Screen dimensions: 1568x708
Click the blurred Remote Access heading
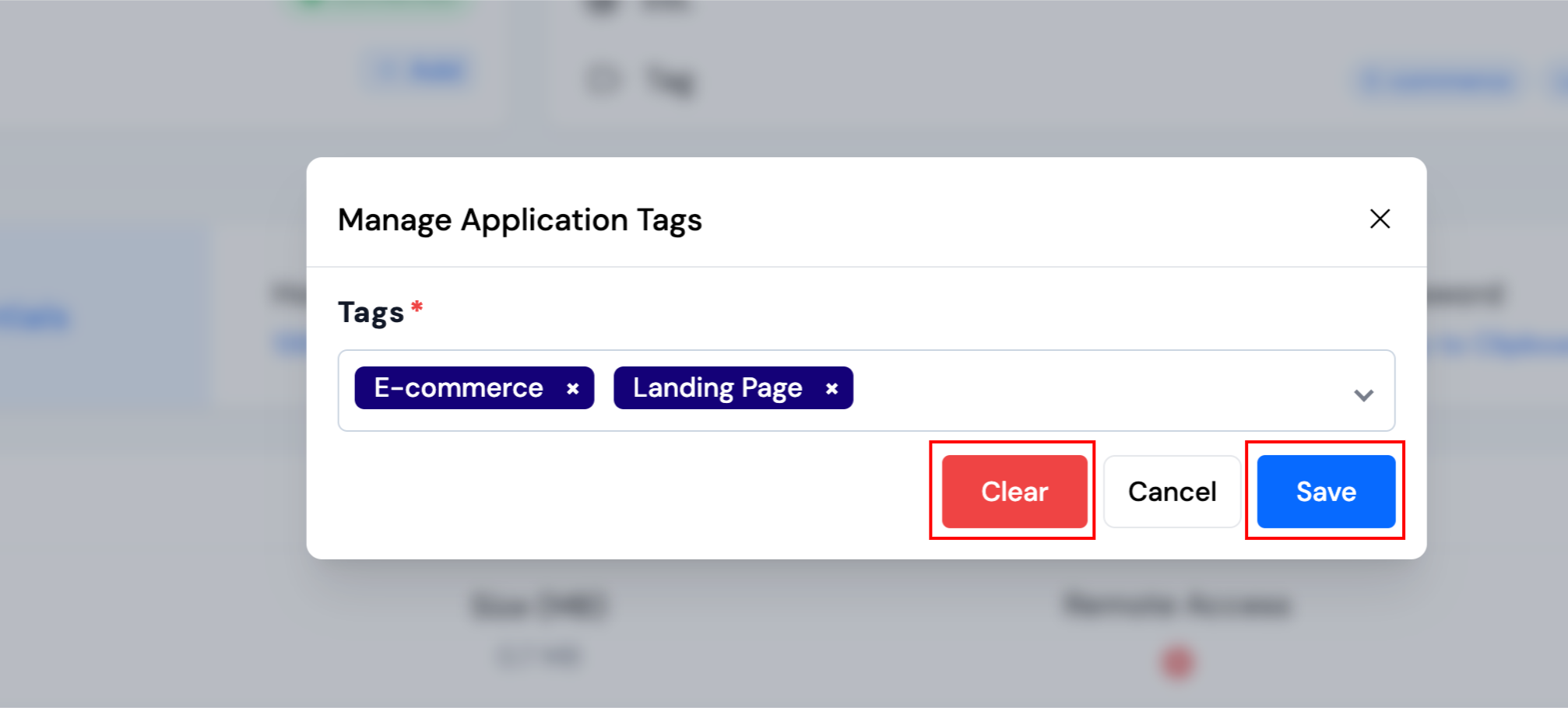[1177, 605]
